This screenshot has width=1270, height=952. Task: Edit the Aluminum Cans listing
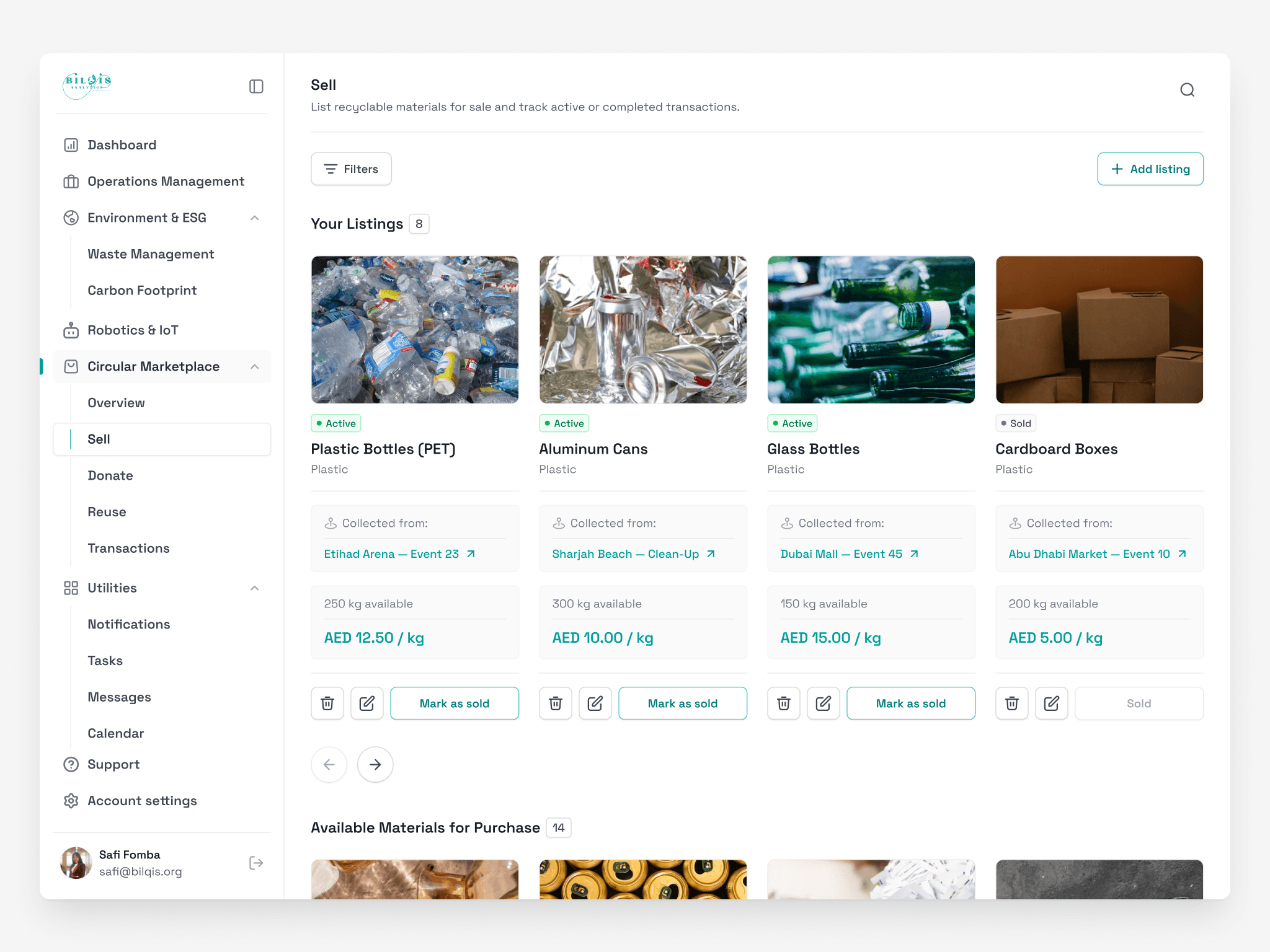(595, 703)
